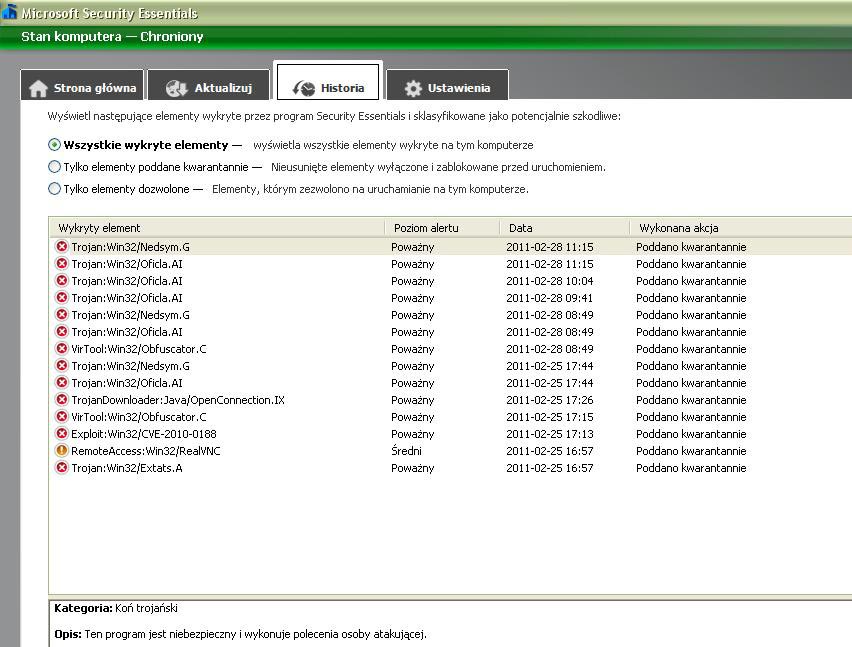Click 'Poddano kwarantannie' in the RealVNC row
Image resolution: width=852 pixels, height=647 pixels.
pos(691,451)
